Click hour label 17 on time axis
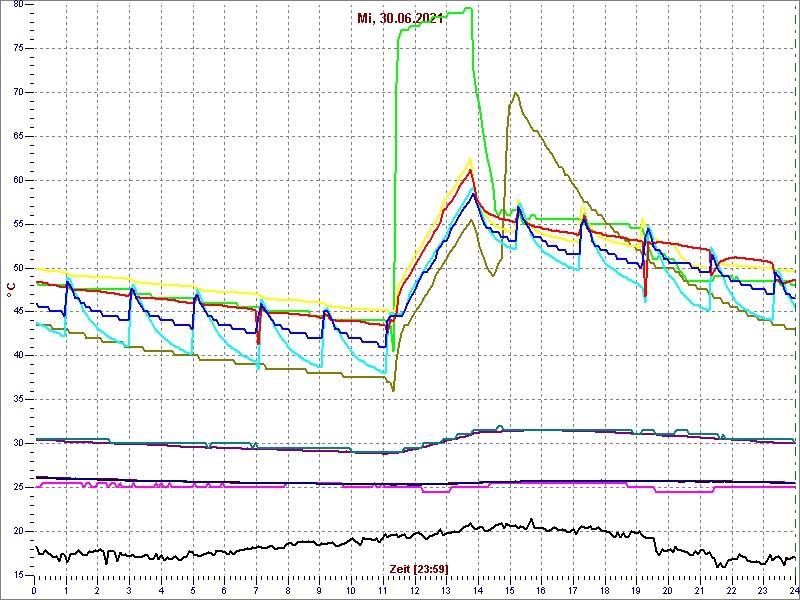 pyautogui.click(x=573, y=590)
